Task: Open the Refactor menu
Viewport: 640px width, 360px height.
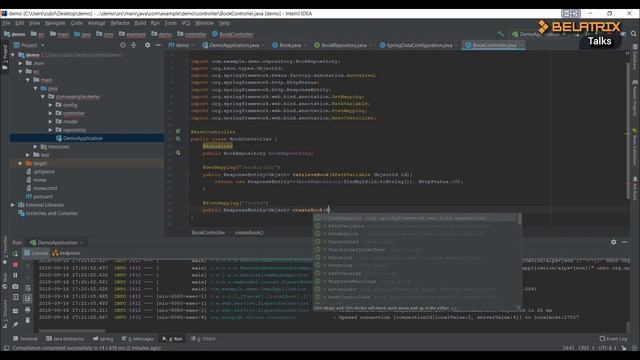Action: tap(120, 23)
